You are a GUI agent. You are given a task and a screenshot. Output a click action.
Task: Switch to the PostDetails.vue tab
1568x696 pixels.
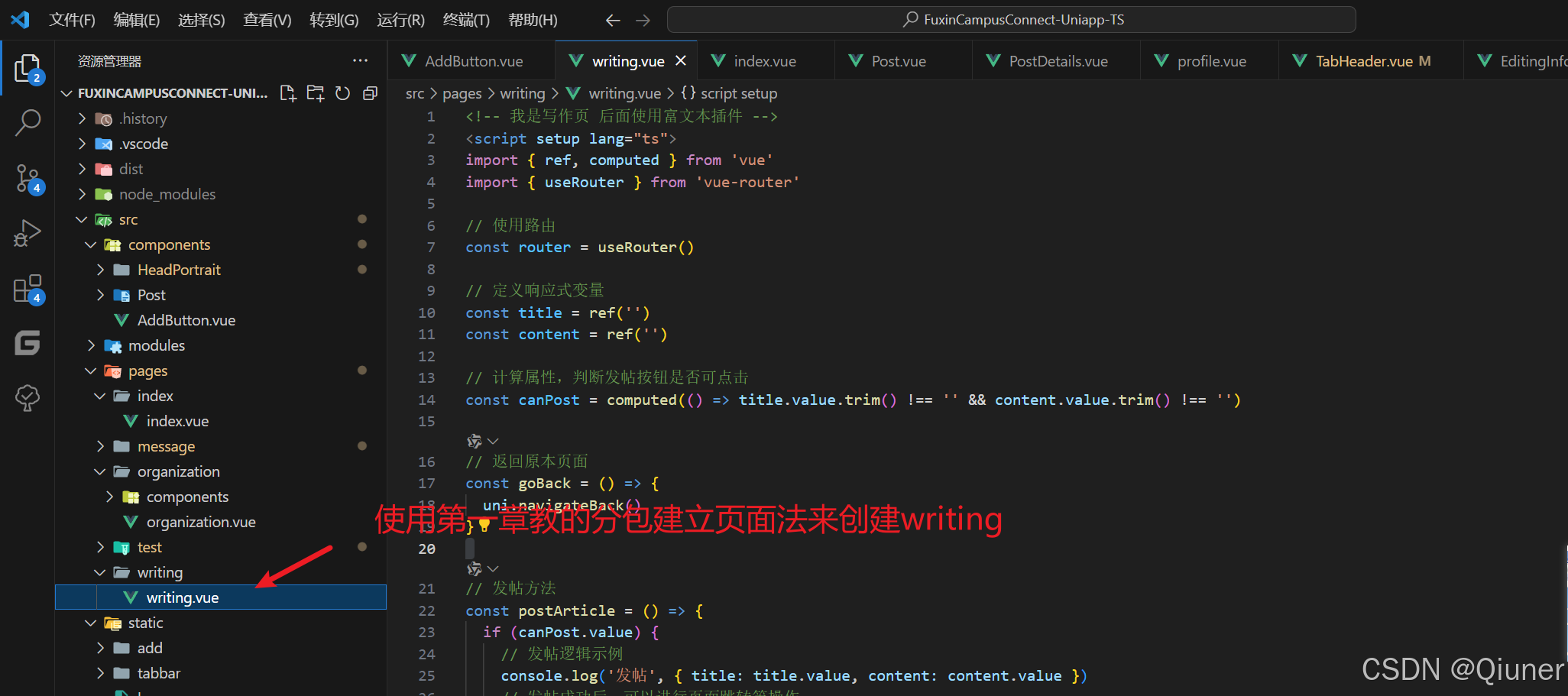tap(1058, 61)
